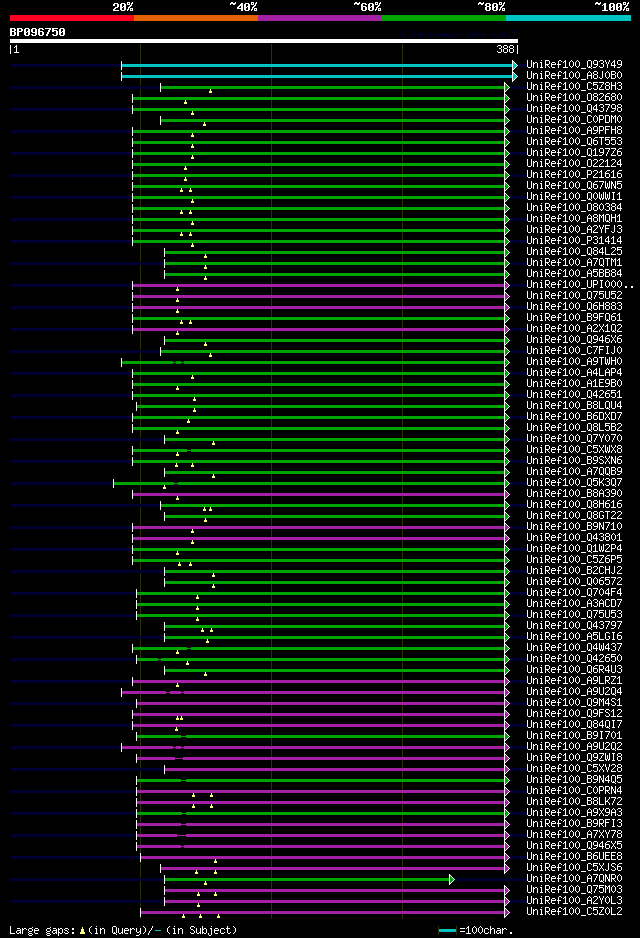The image size is (640, 938).
Task: Open hit UniRef100_C5XJS6
Action: pyautogui.click(x=574, y=867)
